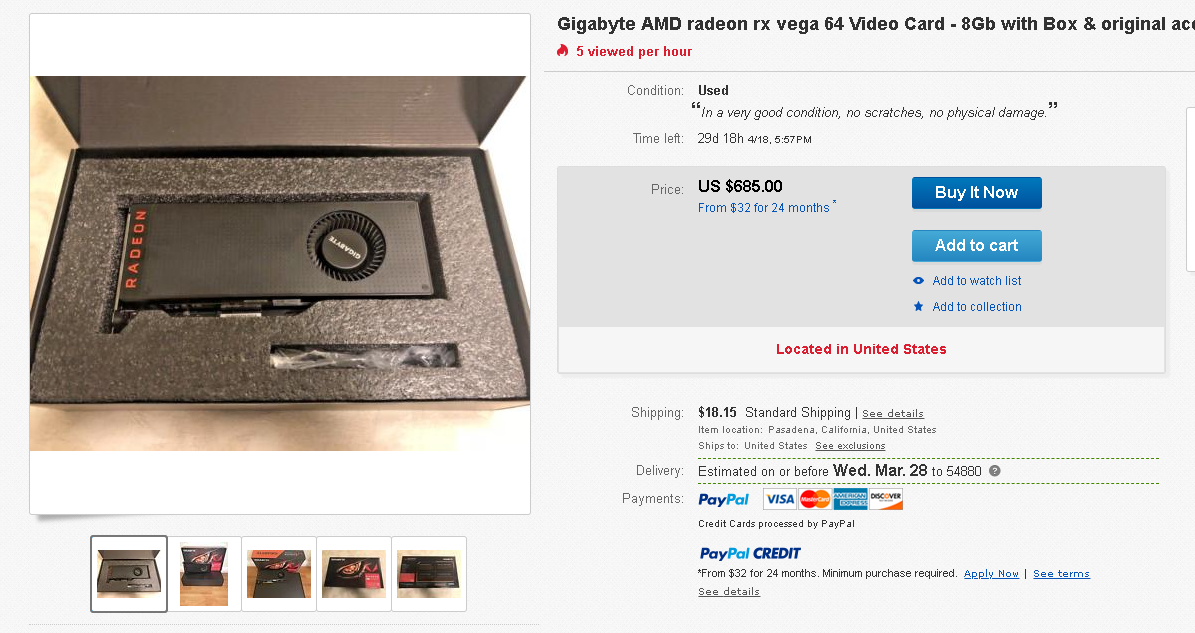Click the American Express card icon

pos(850,499)
